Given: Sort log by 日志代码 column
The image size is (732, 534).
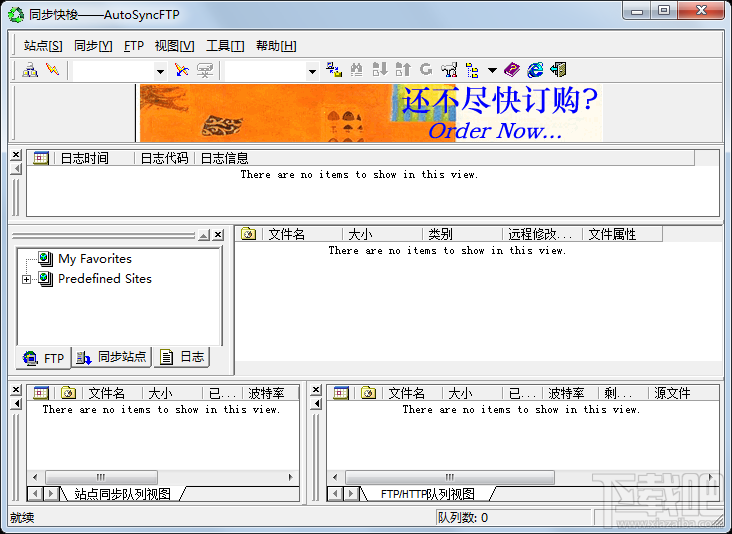Looking at the screenshot, I should click(x=165, y=158).
